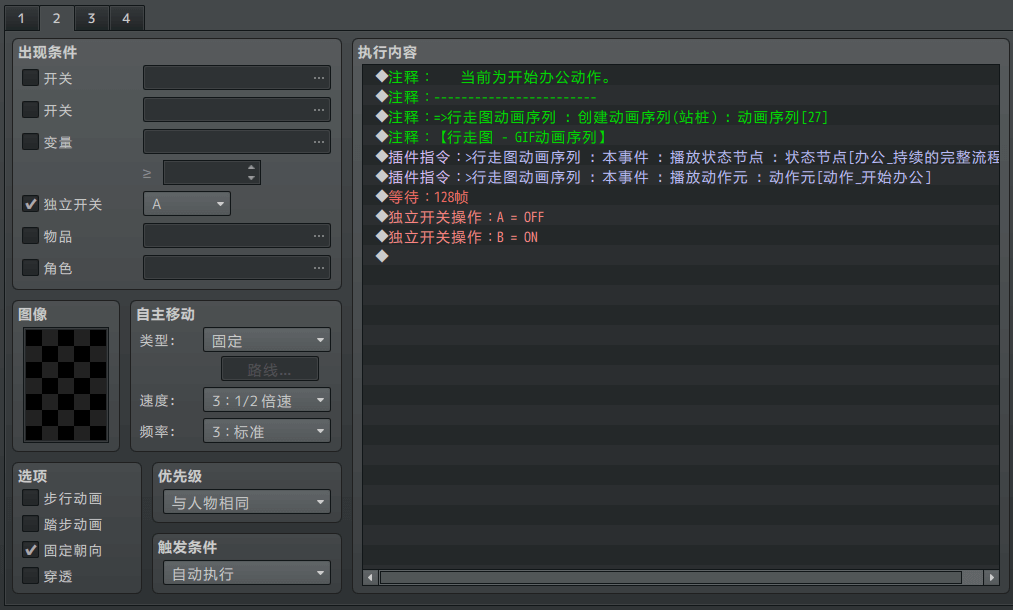Click the 路线... route button
1013x610 pixels.
pyautogui.click(x=269, y=369)
